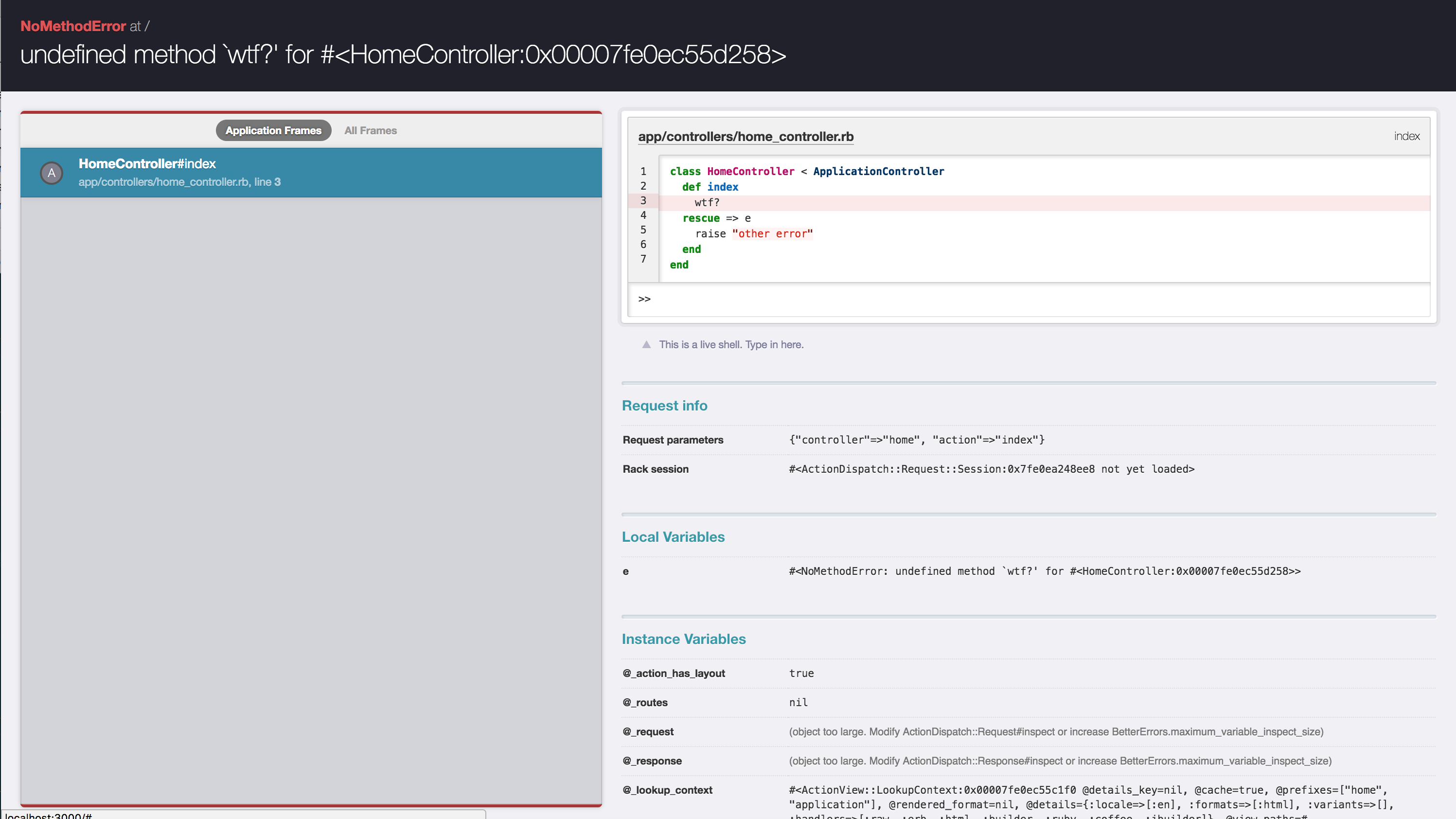The width and height of the screenshot is (1456, 819).
Task: Click the Request info section heading
Action: pyautogui.click(x=665, y=405)
